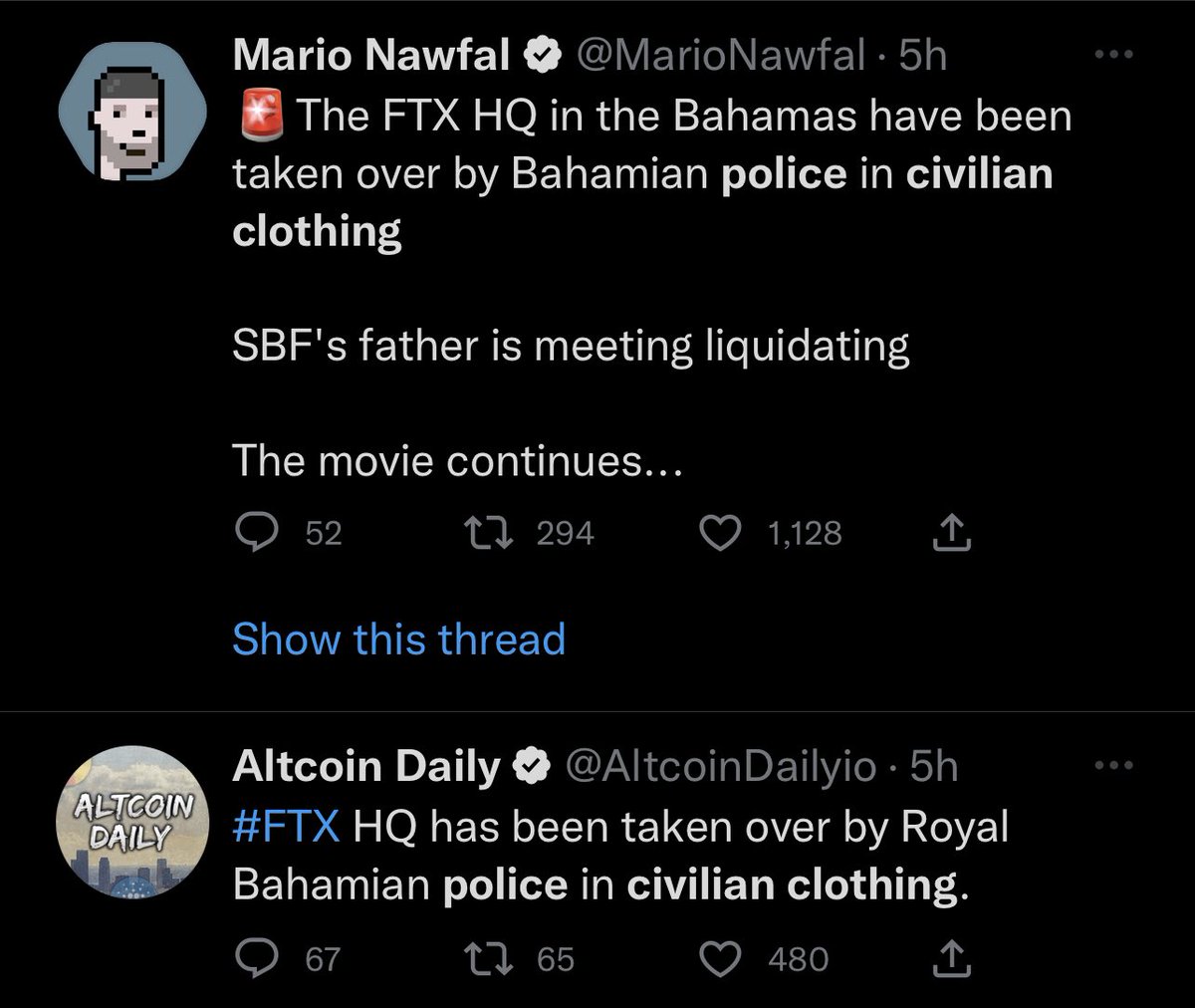Click the Altcoin Daily display name

365,766
